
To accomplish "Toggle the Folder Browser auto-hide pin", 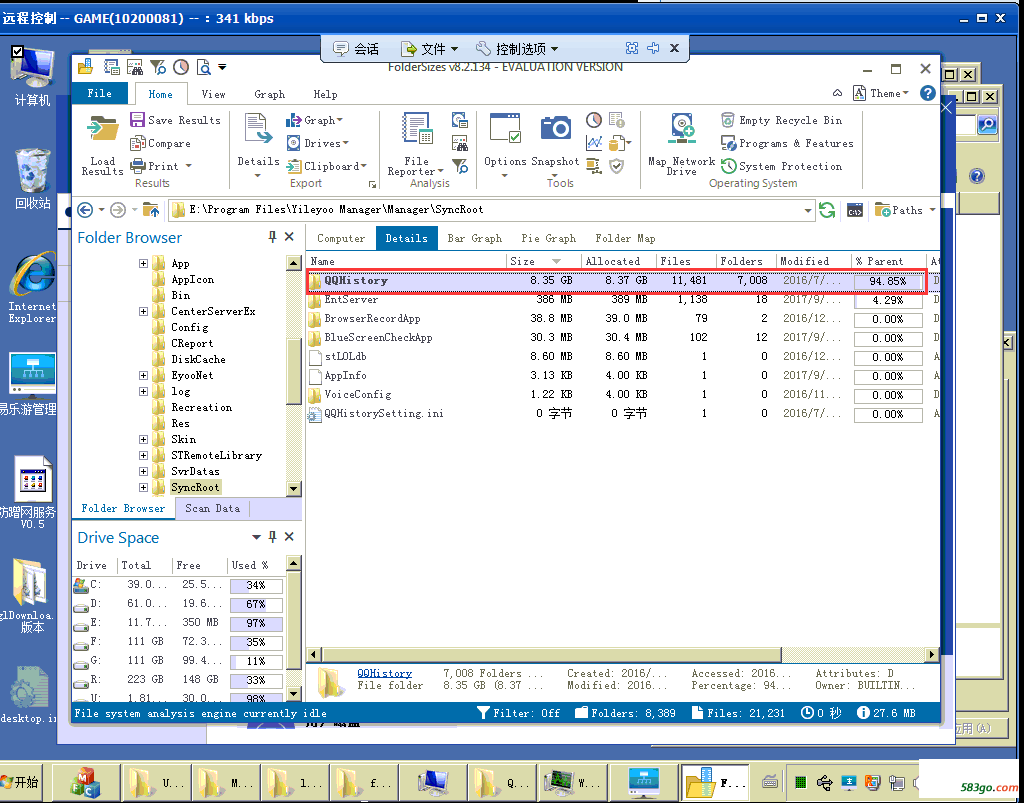I will [x=272, y=237].
